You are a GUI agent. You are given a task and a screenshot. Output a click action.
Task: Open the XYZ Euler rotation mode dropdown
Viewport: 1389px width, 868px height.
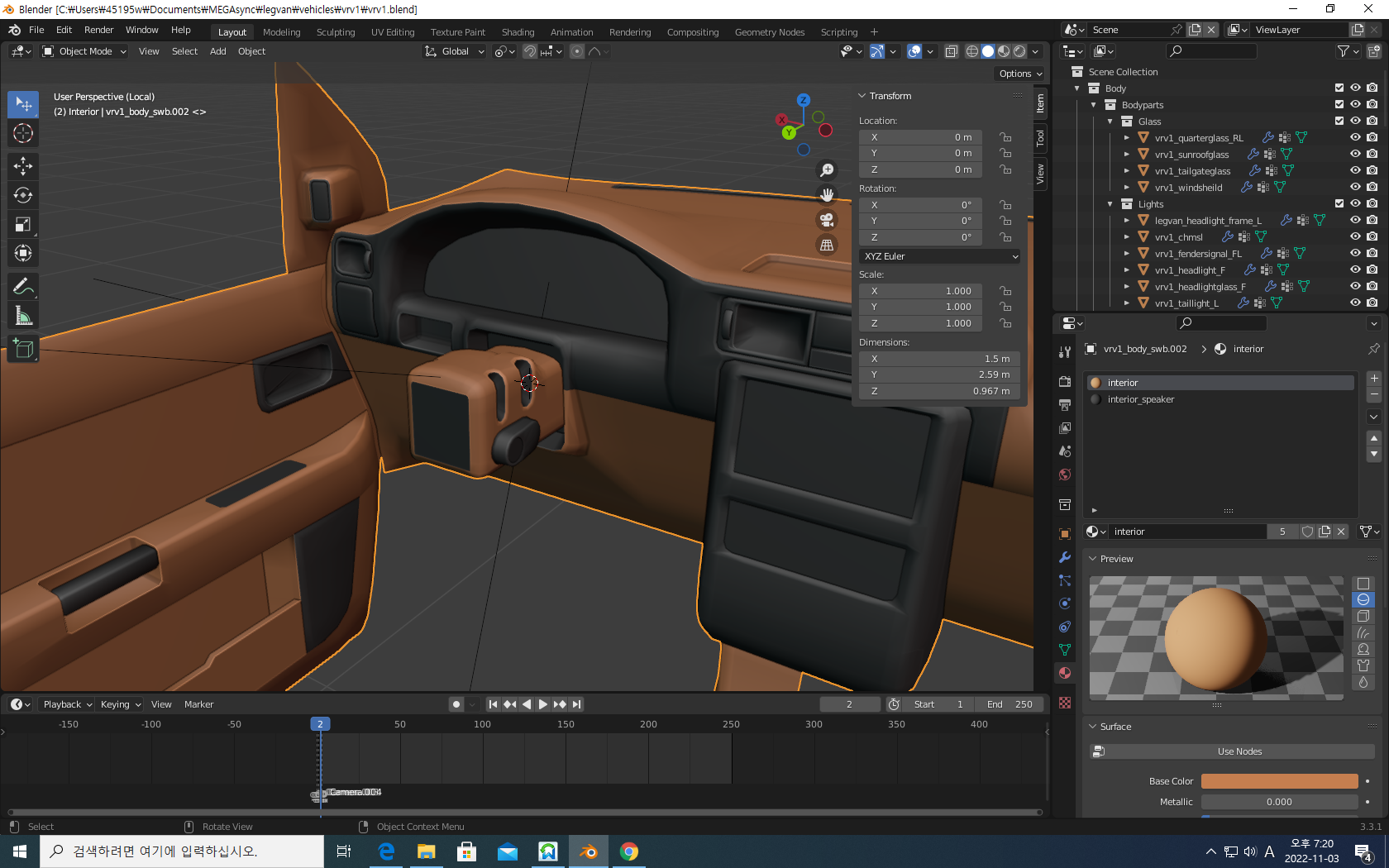940,256
